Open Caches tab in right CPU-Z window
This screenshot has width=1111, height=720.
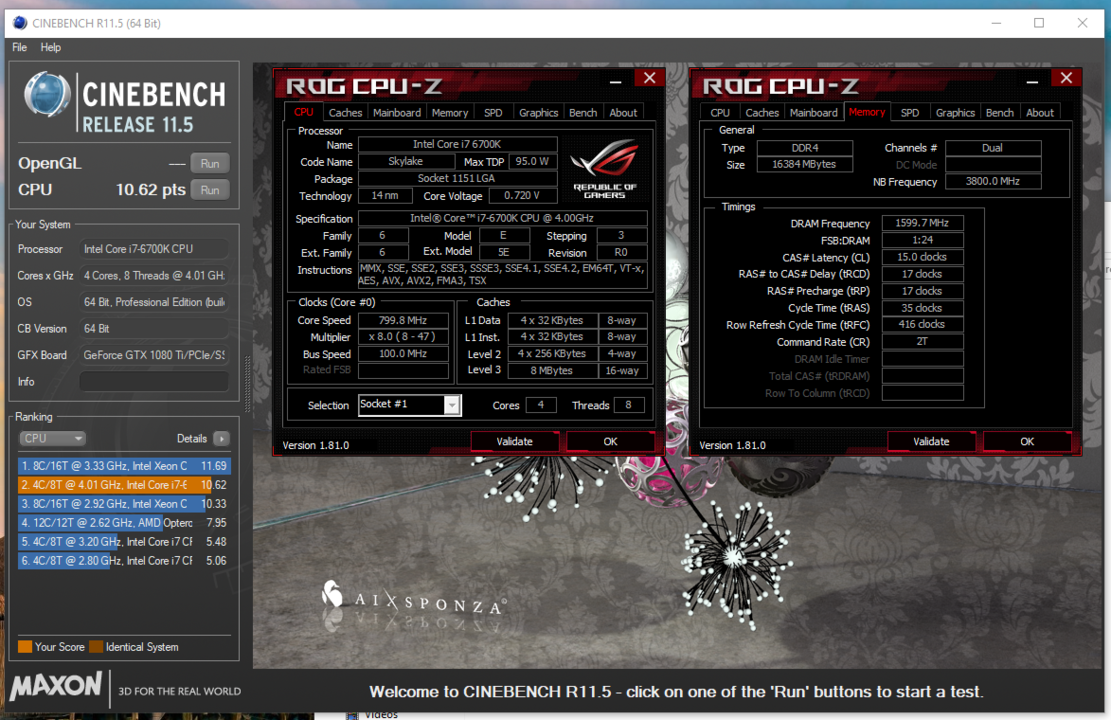coord(762,113)
